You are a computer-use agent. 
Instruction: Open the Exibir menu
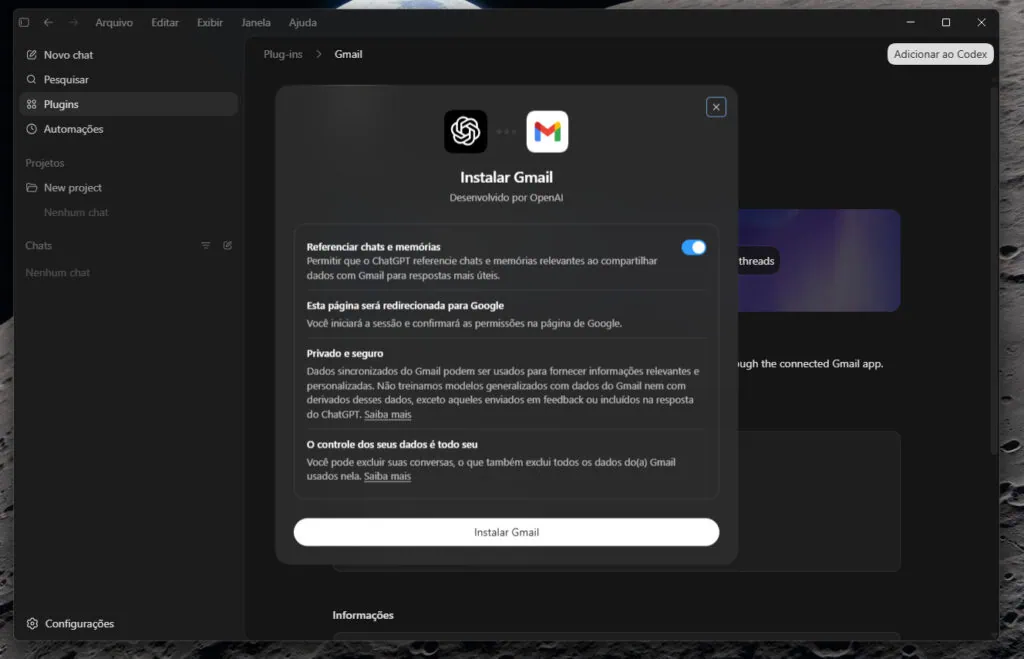tap(210, 22)
